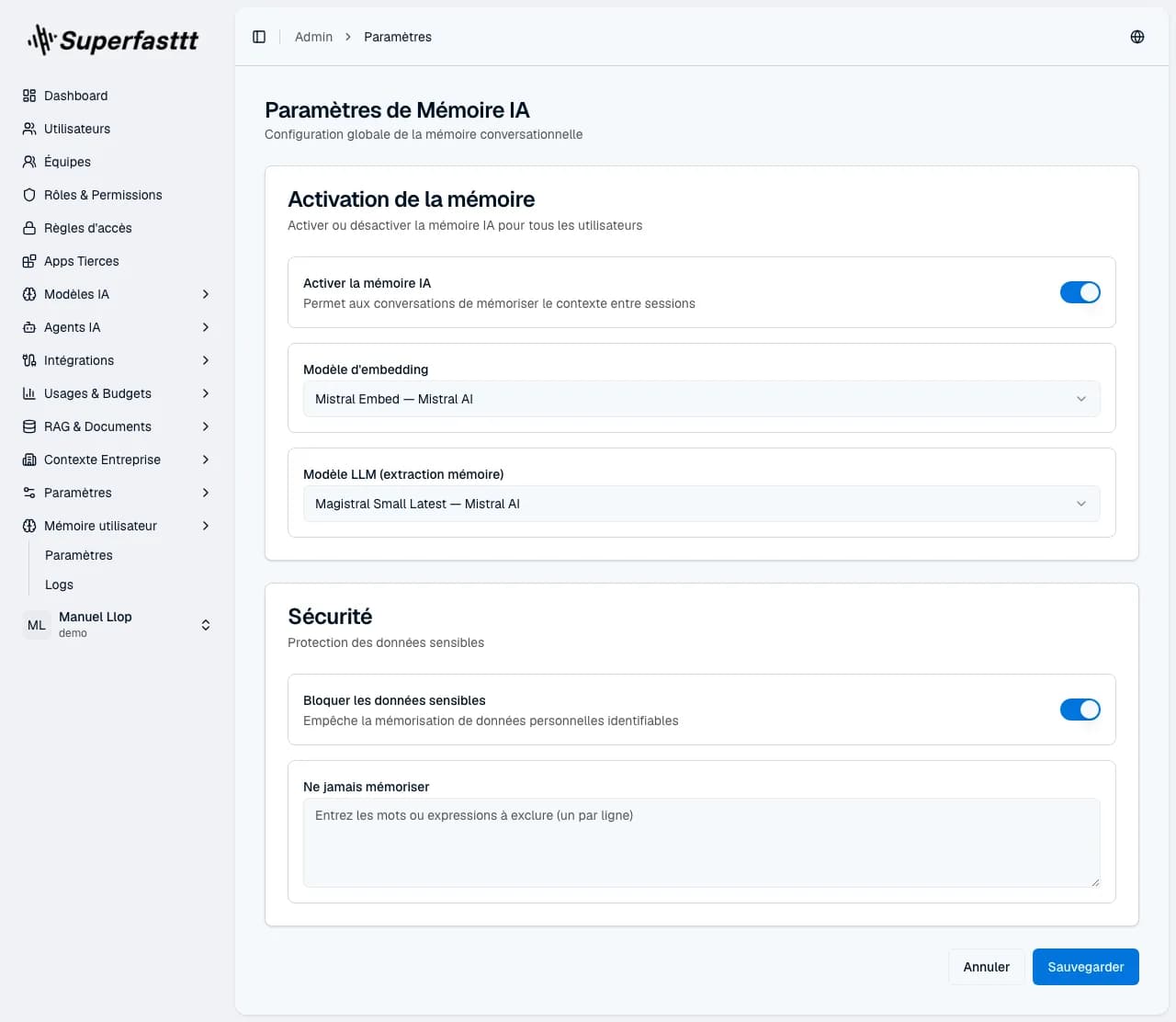Viewport: 1176px width, 1022px height.
Task: Open Rôles & Permissions menu item
Action: tap(118, 195)
